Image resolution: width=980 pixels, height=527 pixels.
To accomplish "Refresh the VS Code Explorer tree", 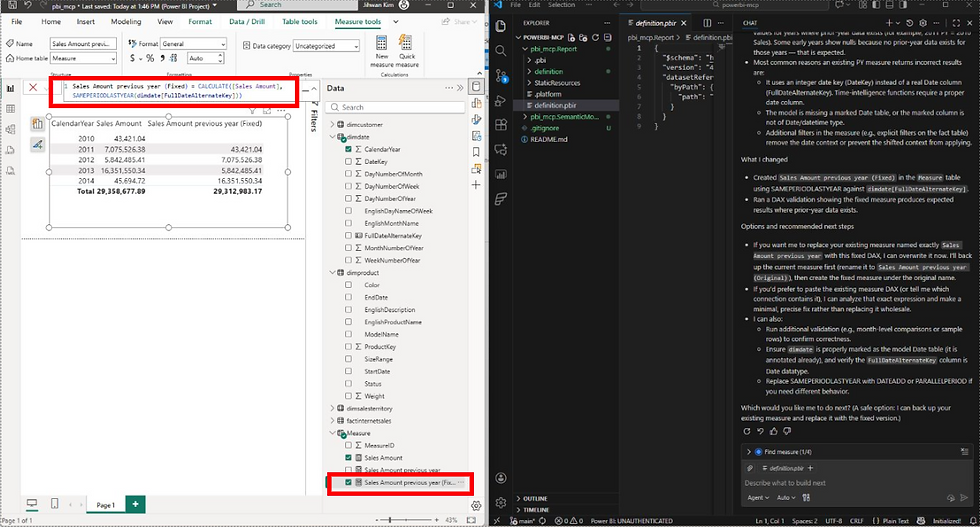I will pos(595,38).
